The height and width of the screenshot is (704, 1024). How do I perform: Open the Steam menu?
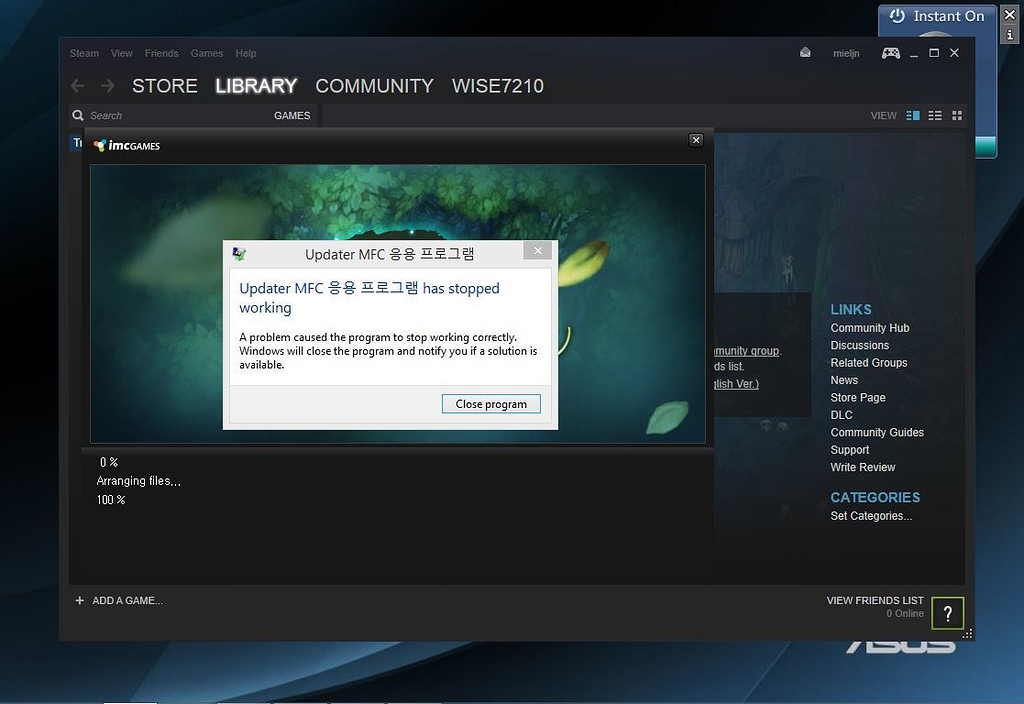pyautogui.click(x=84, y=54)
